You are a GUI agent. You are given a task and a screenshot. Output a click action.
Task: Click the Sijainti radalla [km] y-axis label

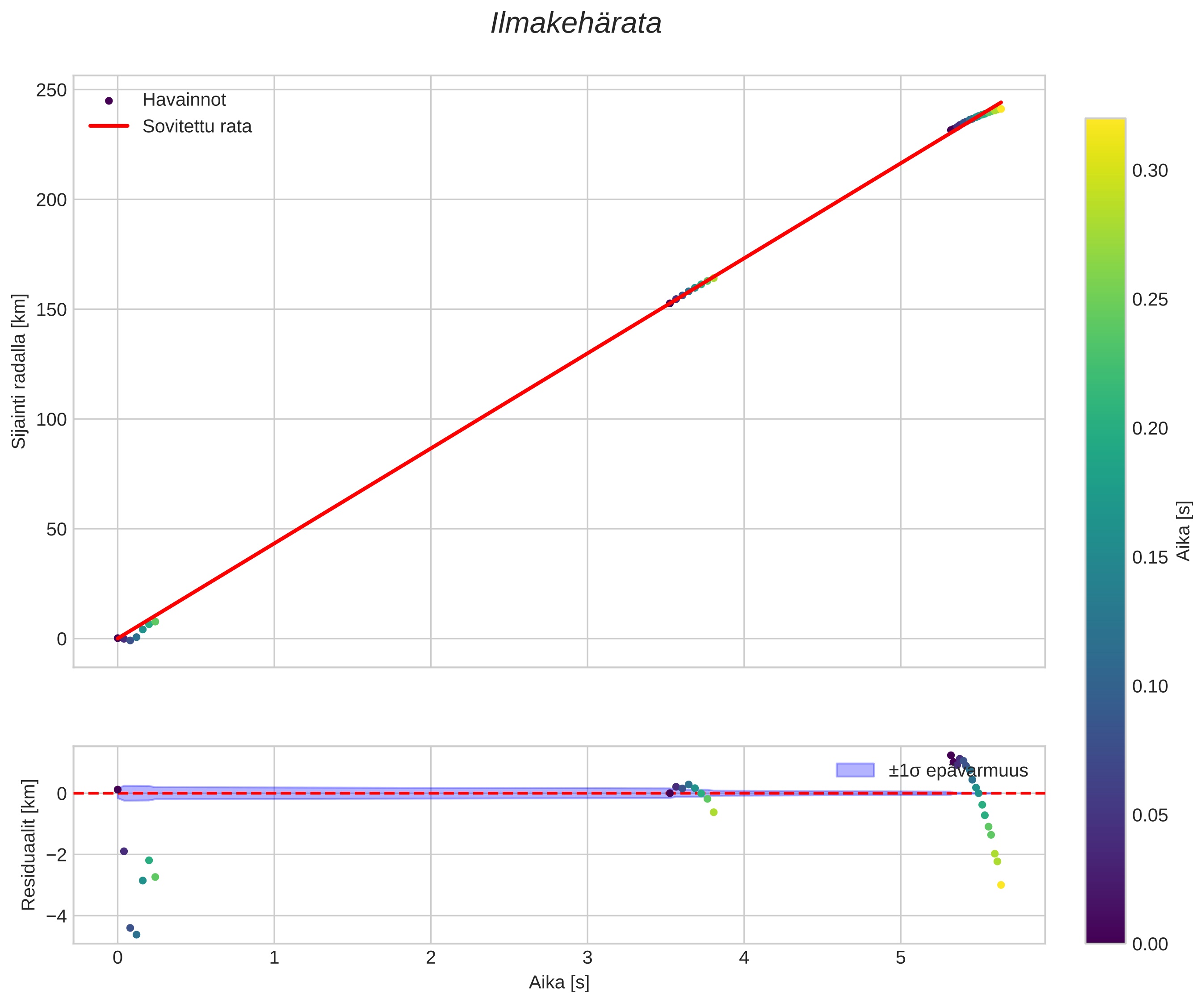[19, 372]
